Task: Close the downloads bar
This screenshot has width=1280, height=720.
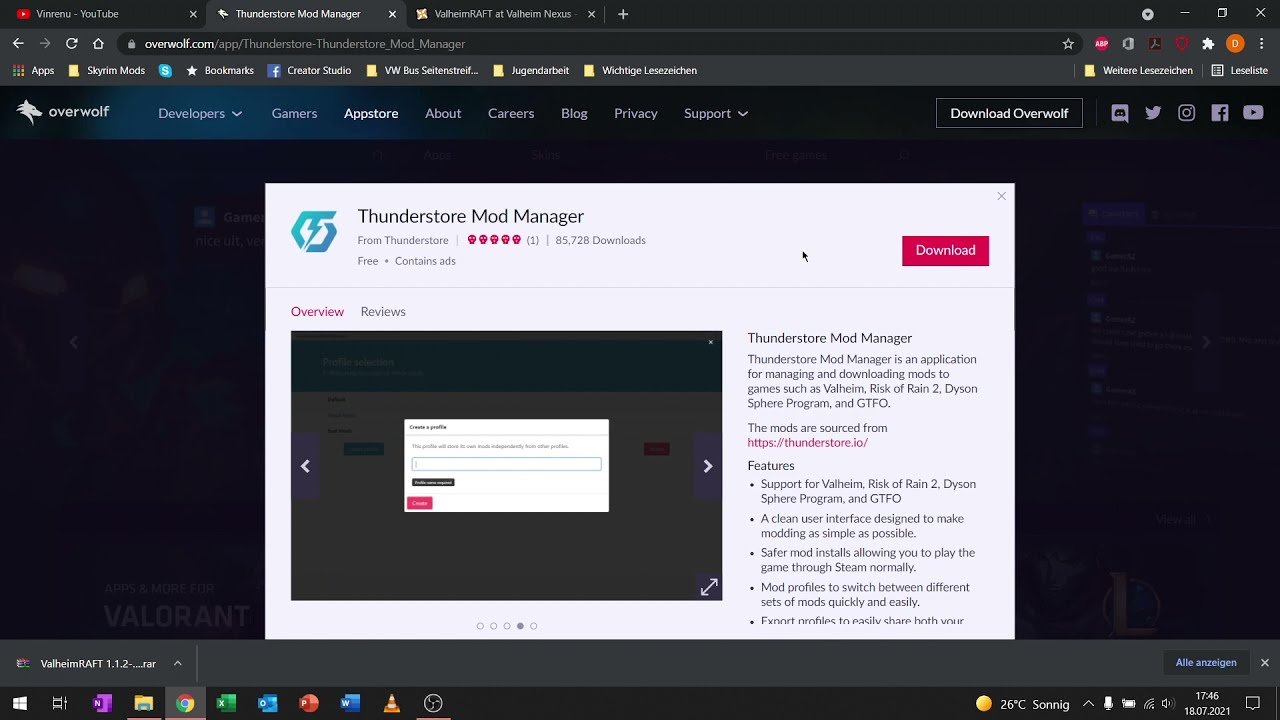Action: pyautogui.click(x=1264, y=663)
